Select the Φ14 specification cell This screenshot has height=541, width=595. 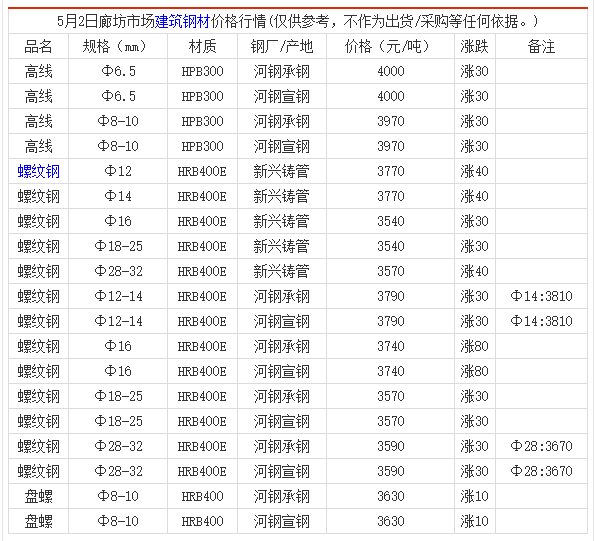(x=118, y=197)
